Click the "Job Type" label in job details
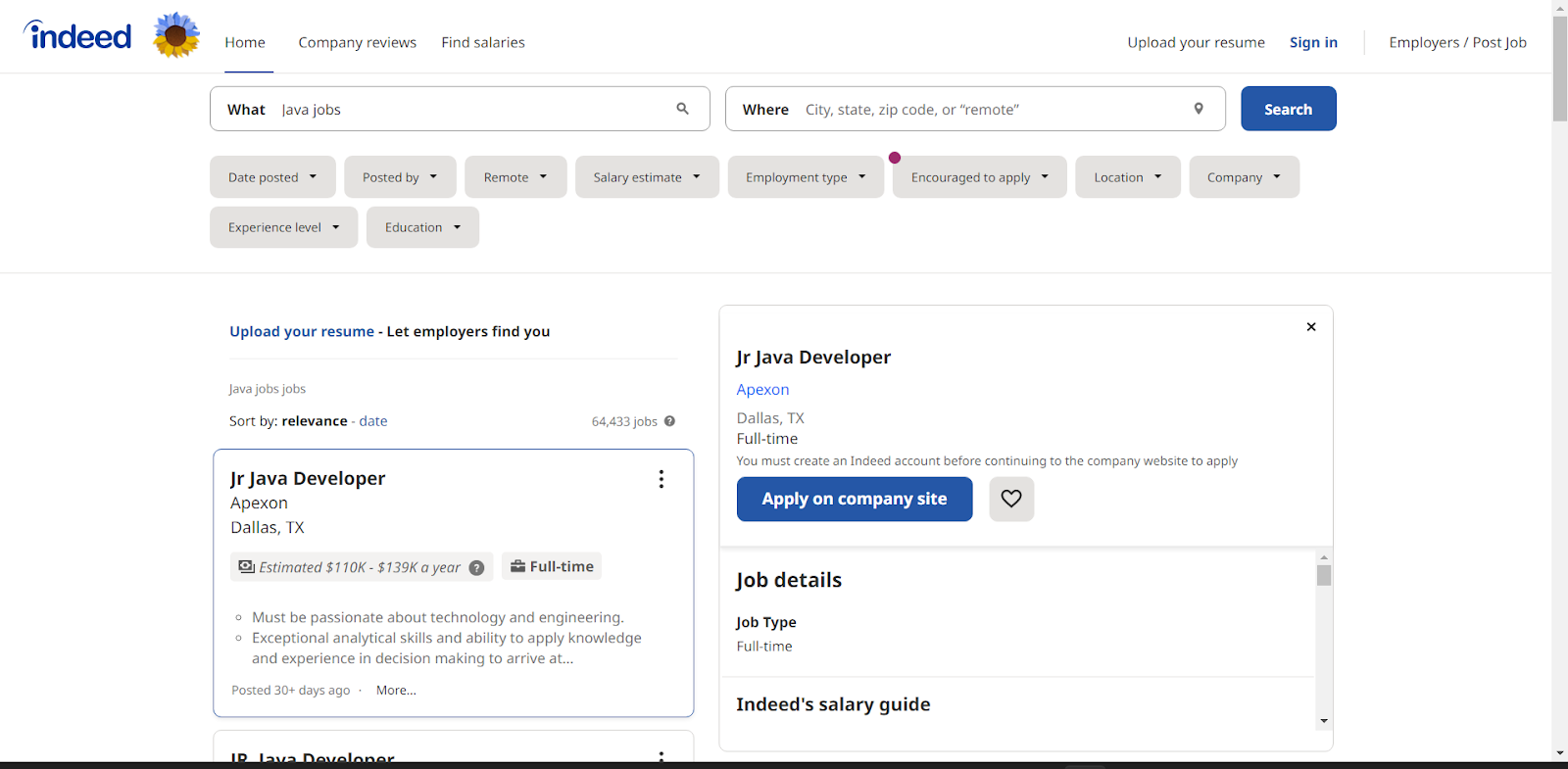The width and height of the screenshot is (1568, 769). [766, 622]
